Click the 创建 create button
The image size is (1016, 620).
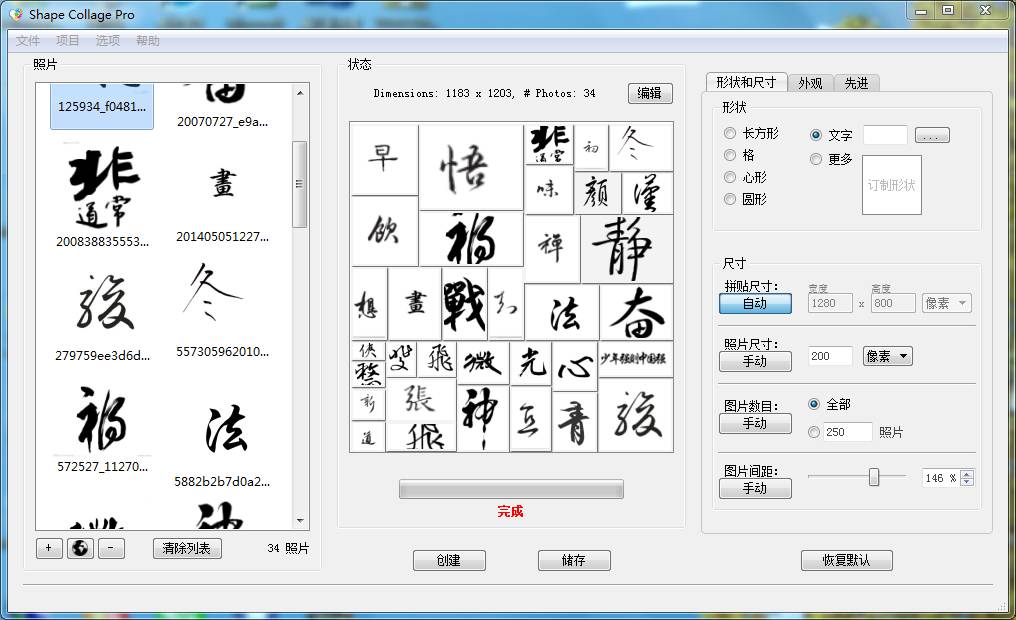click(449, 560)
